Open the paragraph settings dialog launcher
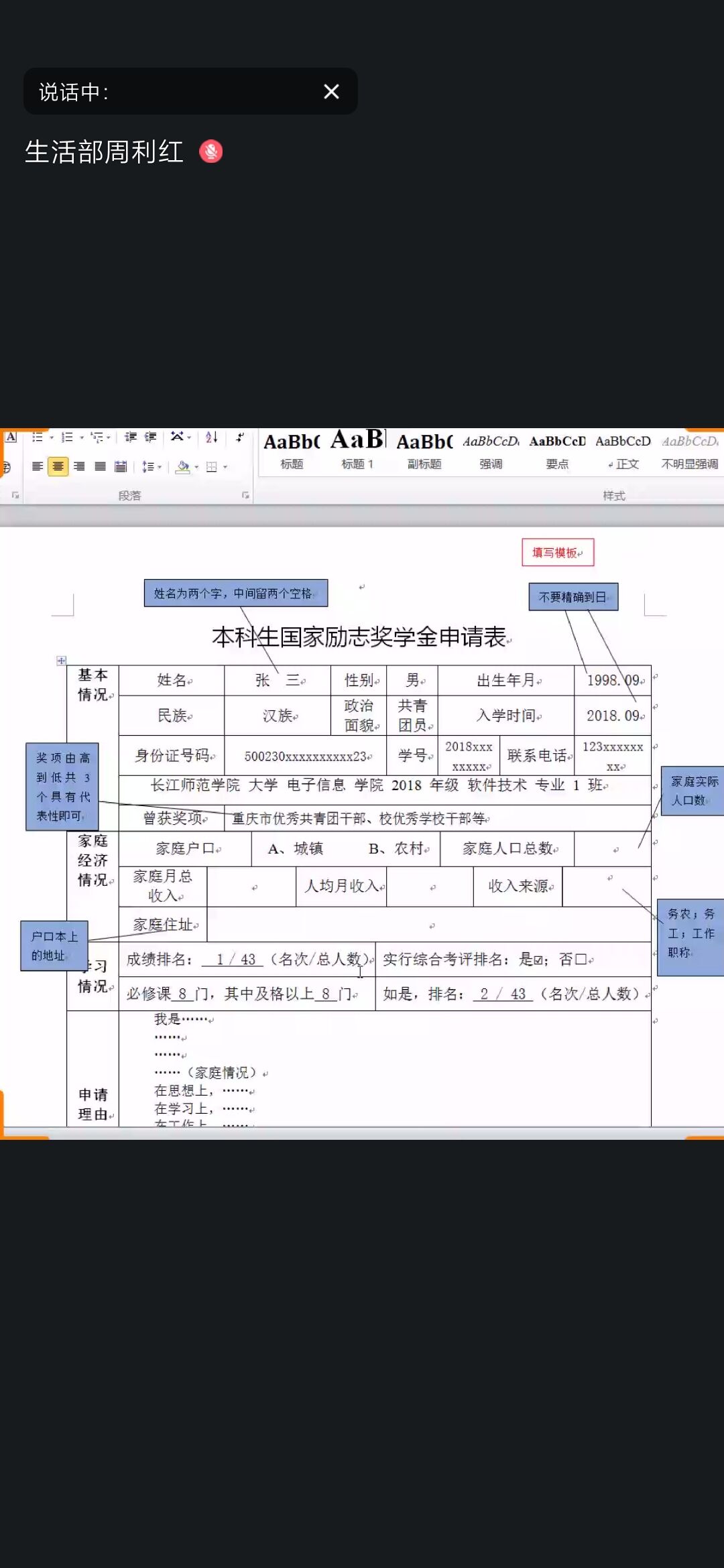The height and width of the screenshot is (1568, 724). click(x=245, y=495)
